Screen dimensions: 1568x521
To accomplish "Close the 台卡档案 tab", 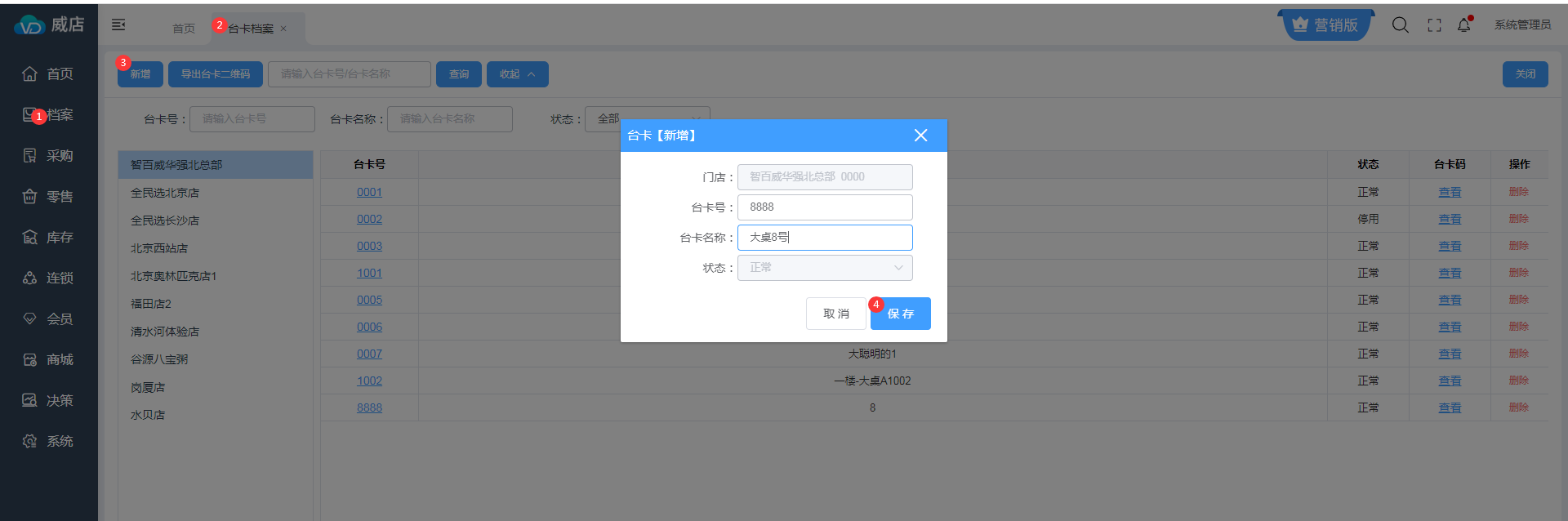I will (283, 29).
